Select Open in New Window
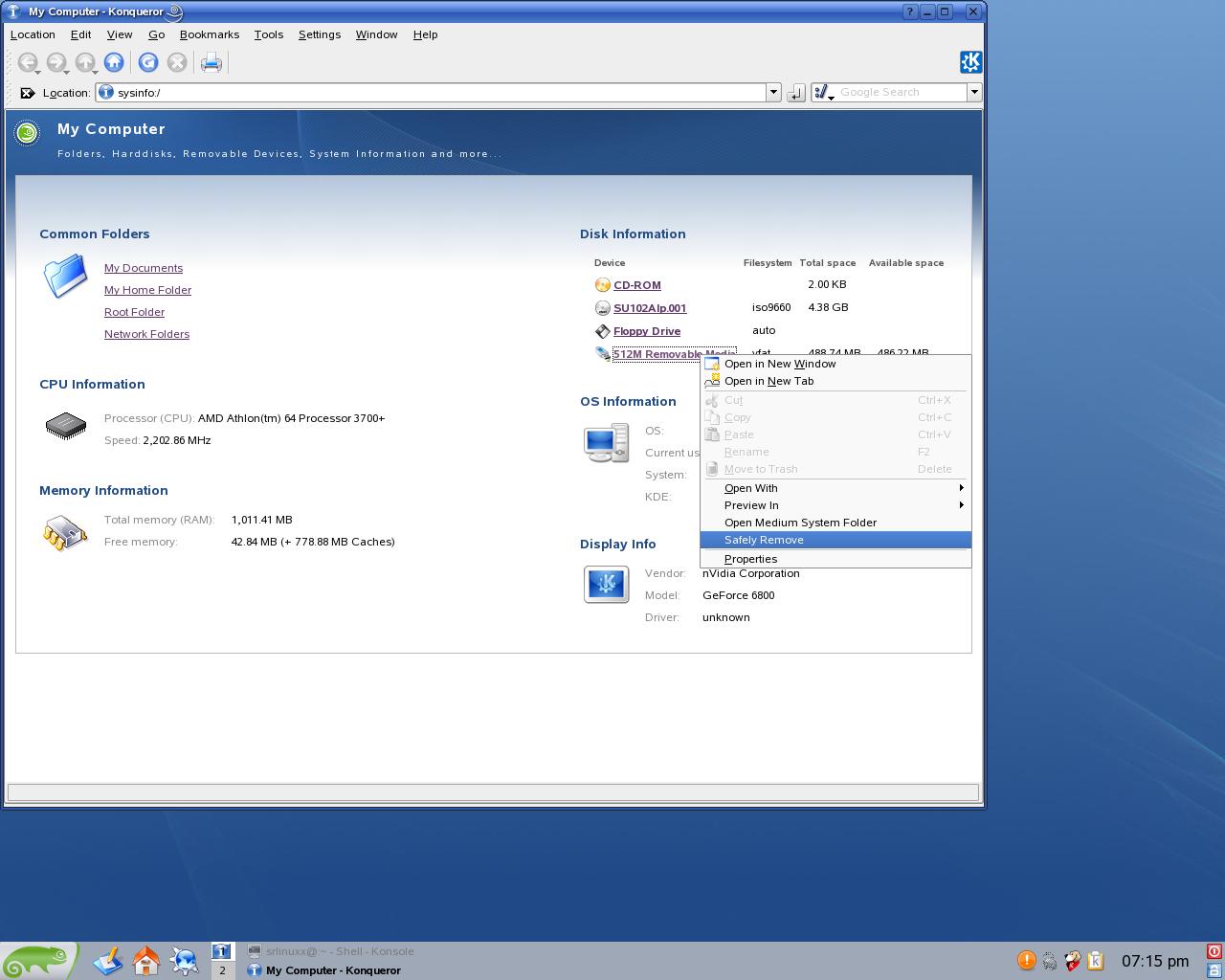This screenshot has height=980, width=1225. click(835, 364)
